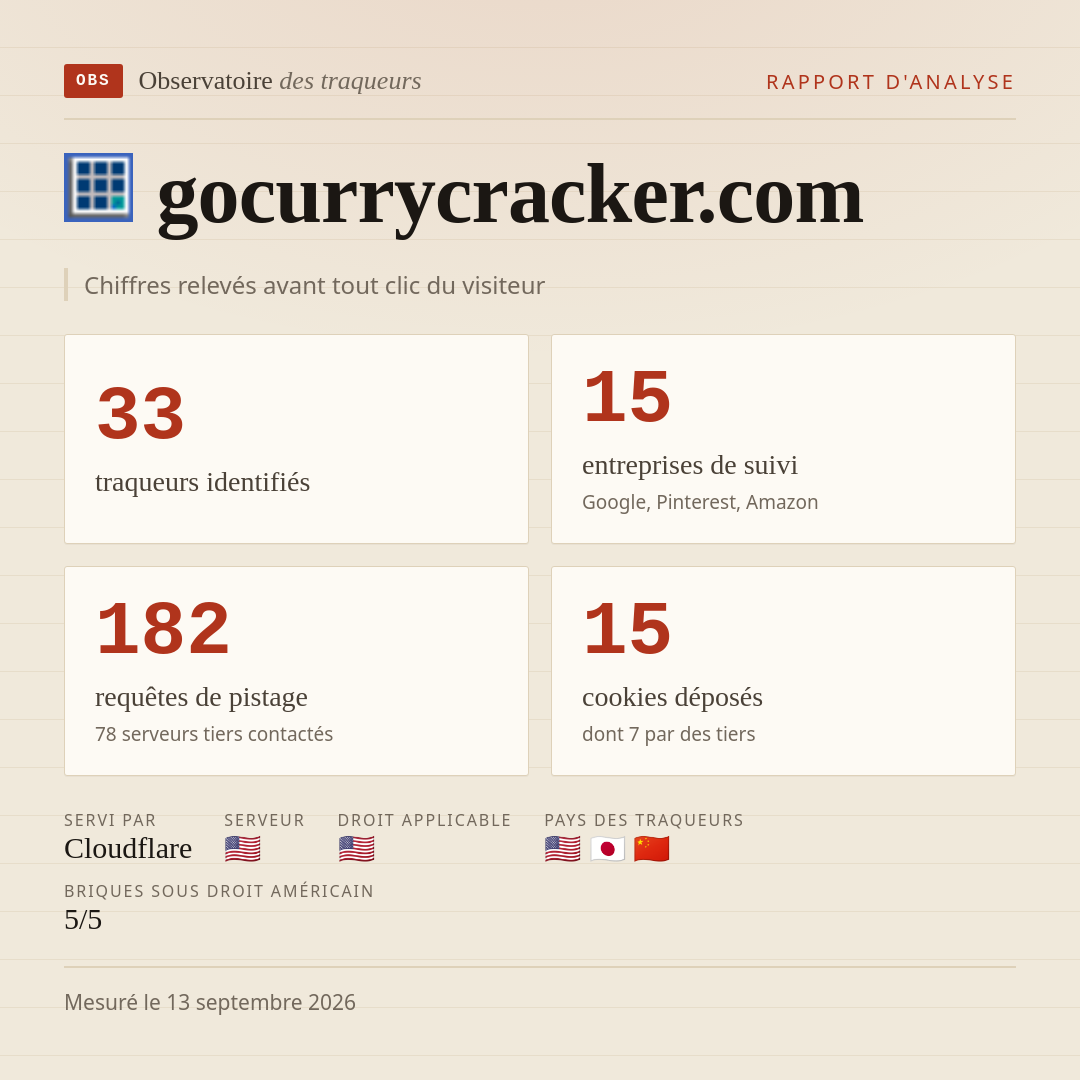This screenshot has width=1080, height=1080.
Task: Click 78 serveurs tiers contactés text
Action: 214,734
